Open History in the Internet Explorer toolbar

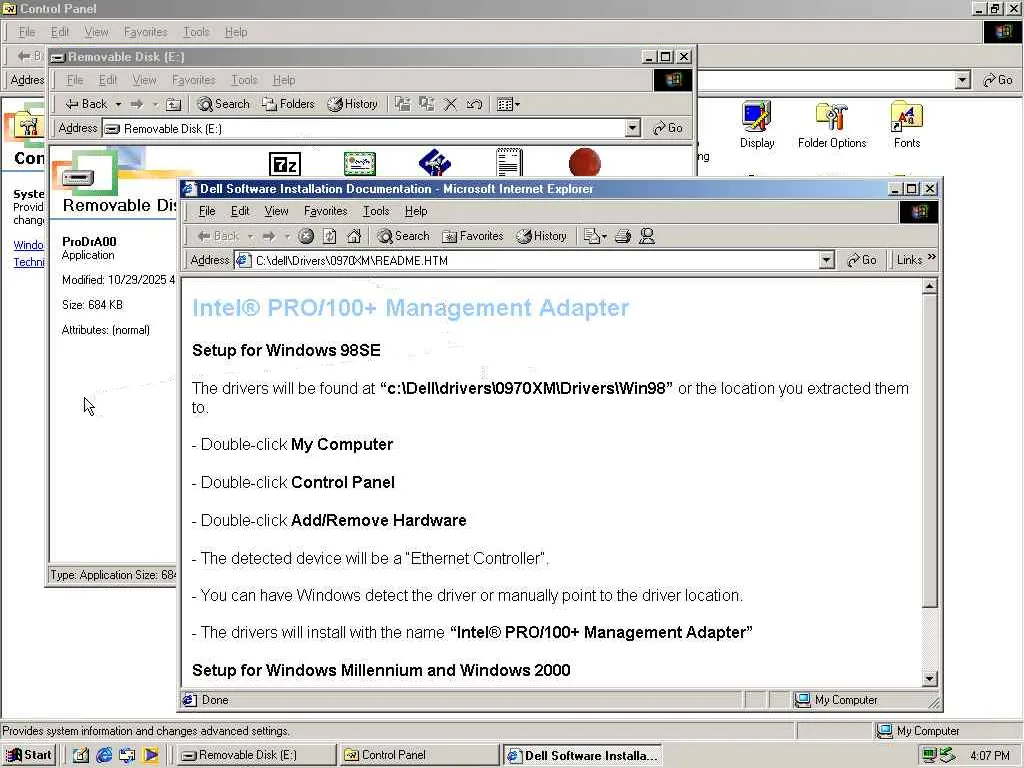541,236
